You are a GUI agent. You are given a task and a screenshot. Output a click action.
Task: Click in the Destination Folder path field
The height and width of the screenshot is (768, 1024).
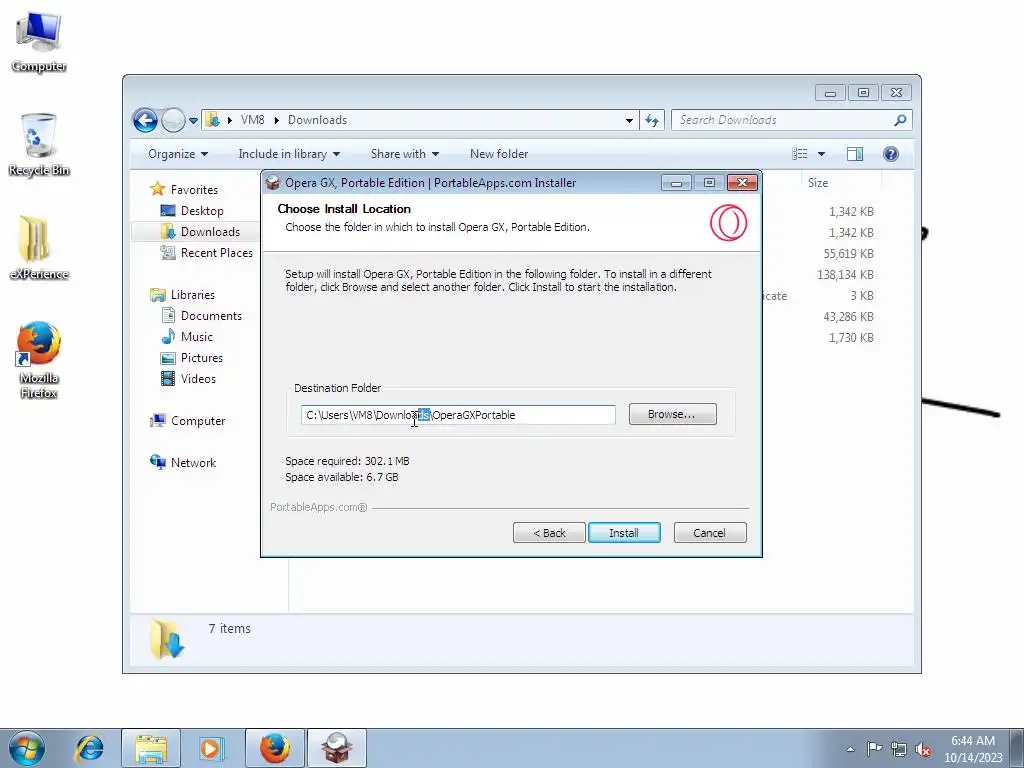(x=458, y=415)
